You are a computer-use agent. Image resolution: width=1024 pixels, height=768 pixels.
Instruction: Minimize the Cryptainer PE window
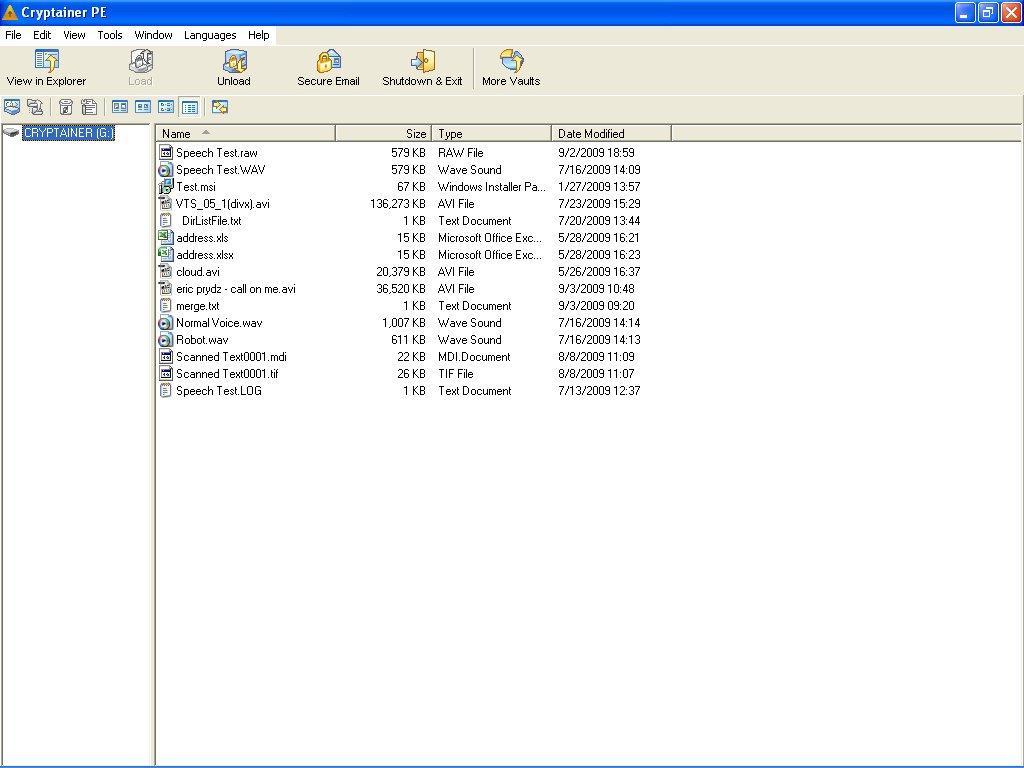pos(965,12)
